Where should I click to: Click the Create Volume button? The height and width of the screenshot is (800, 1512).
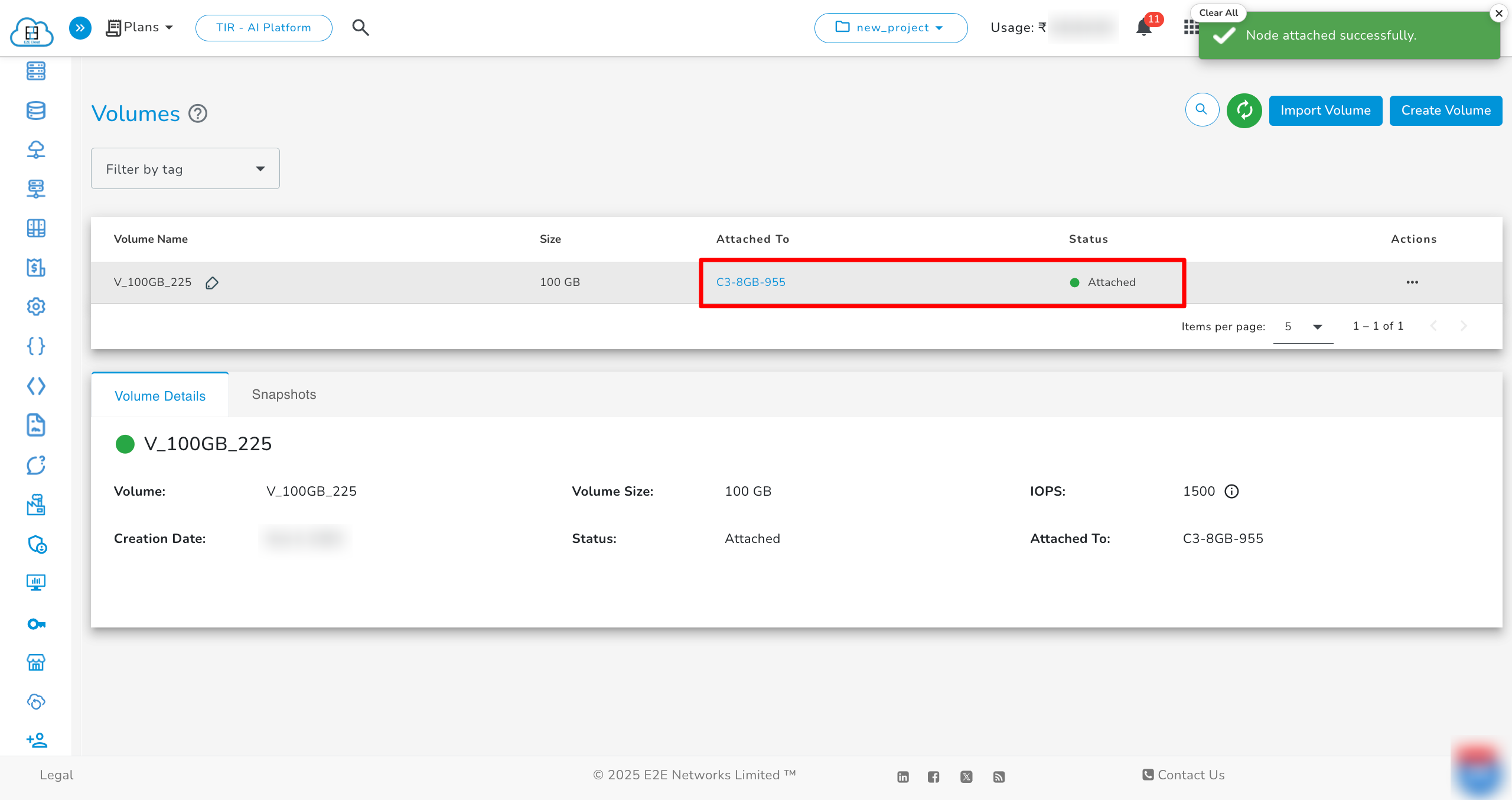point(1445,110)
